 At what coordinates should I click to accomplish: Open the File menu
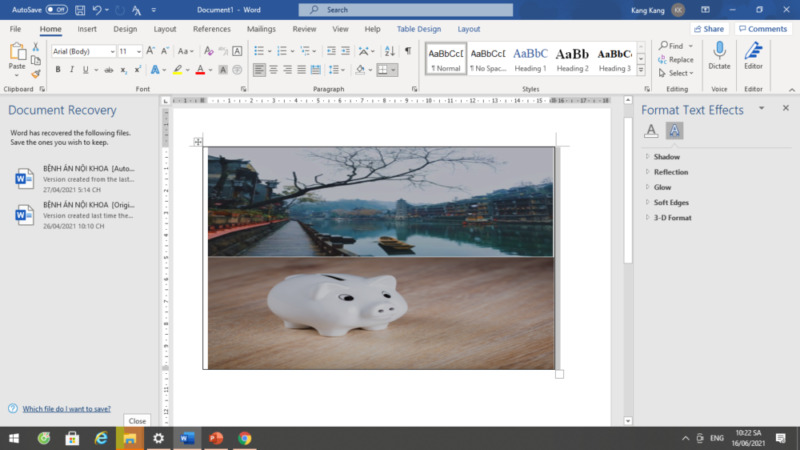[15, 29]
